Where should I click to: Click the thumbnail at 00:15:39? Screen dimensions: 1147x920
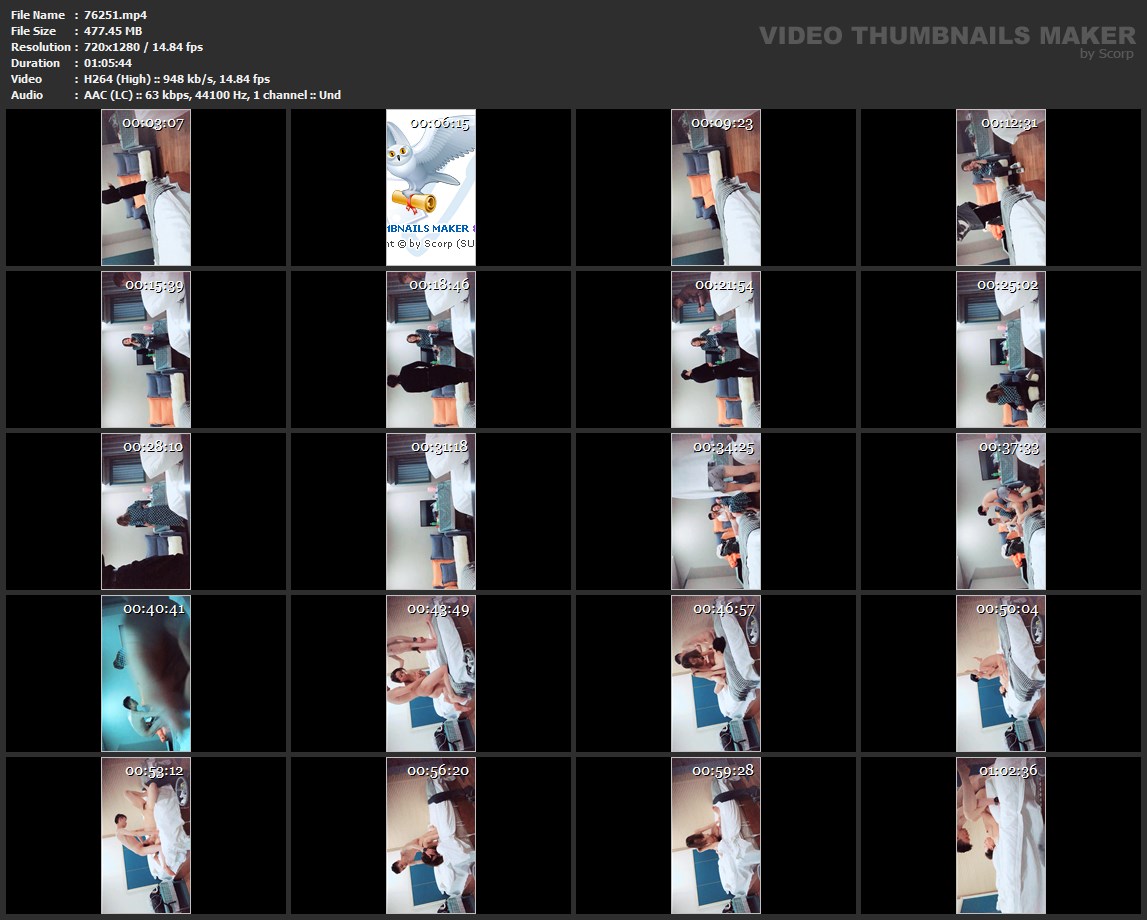click(x=146, y=349)
